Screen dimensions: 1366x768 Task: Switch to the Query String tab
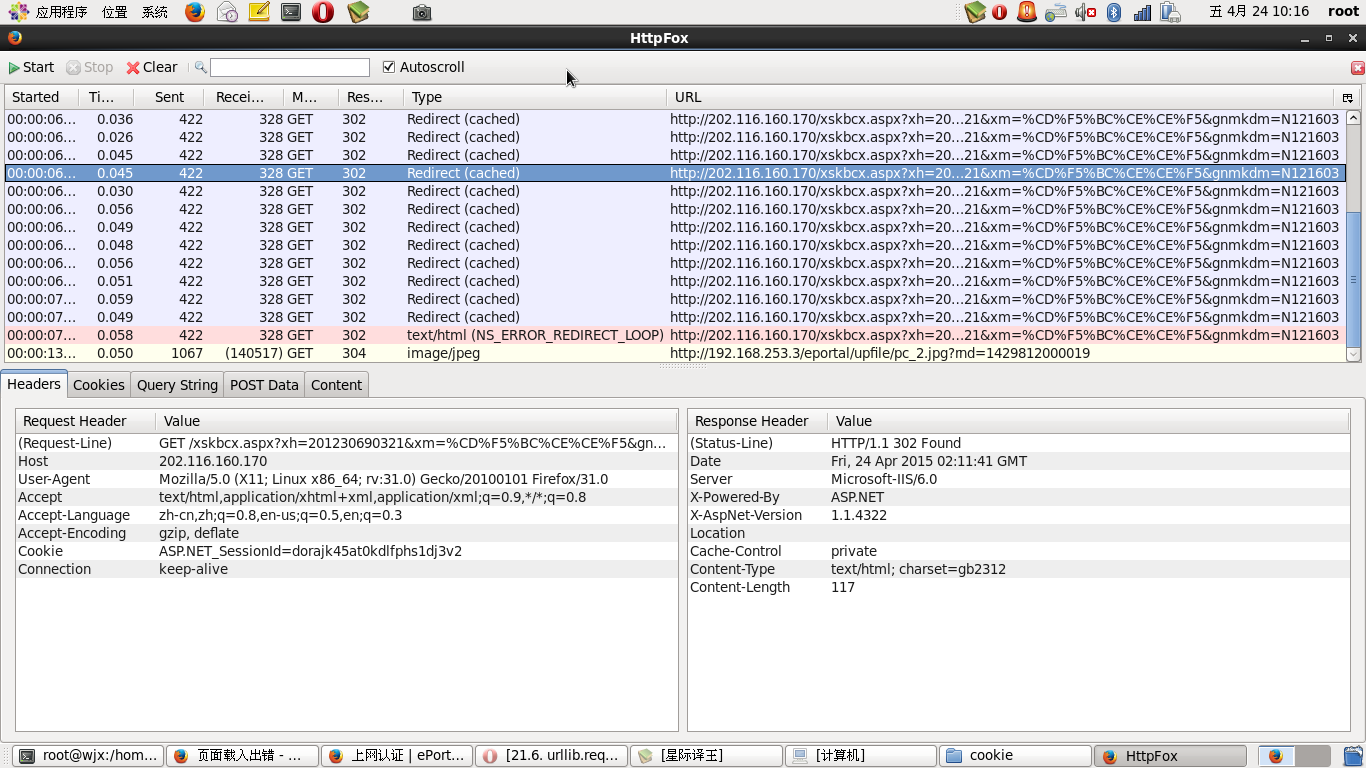coord(177,385)
